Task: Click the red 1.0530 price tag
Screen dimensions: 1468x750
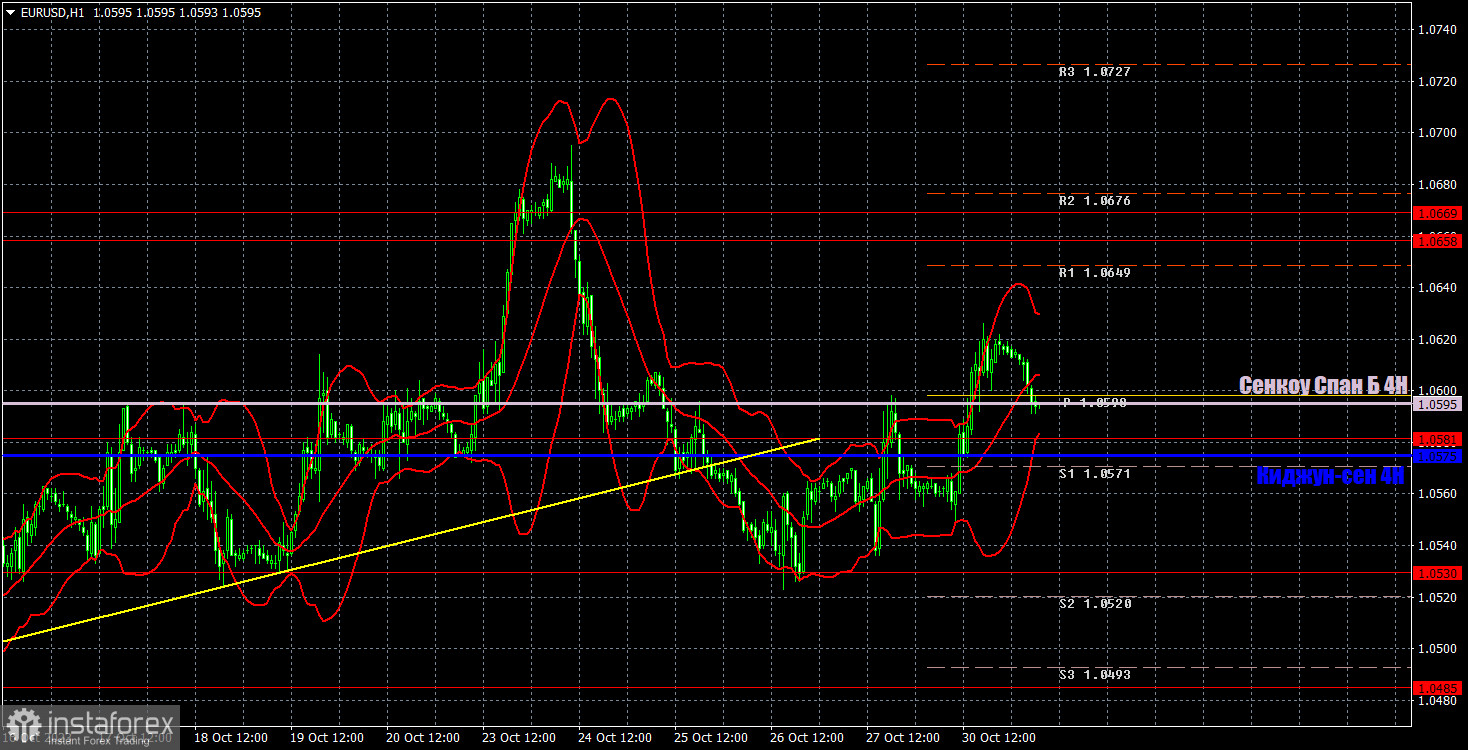Action: (x=1438, y=573)
